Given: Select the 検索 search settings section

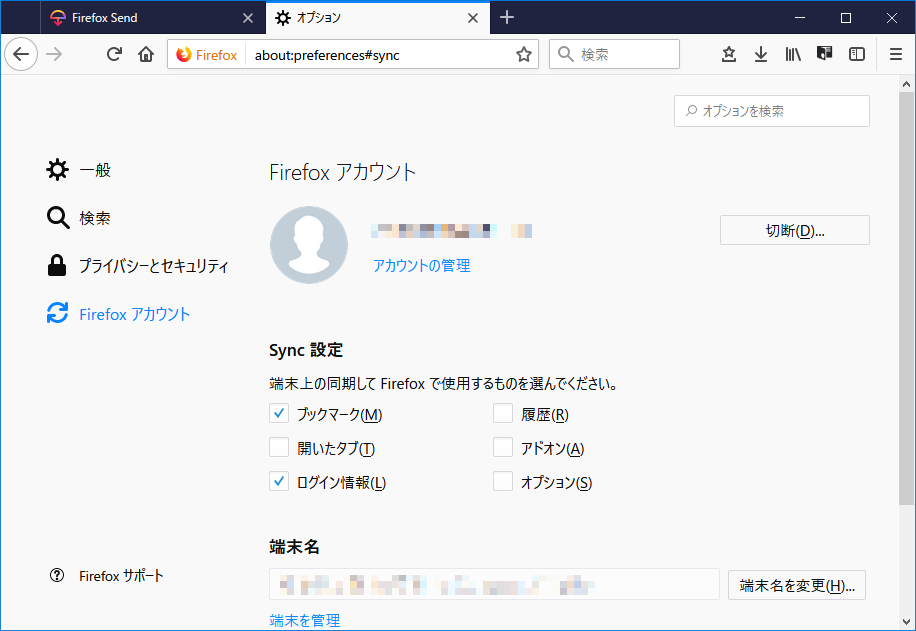Looking at the screenshot, I should pyautogui.click(x=93, y=217).
